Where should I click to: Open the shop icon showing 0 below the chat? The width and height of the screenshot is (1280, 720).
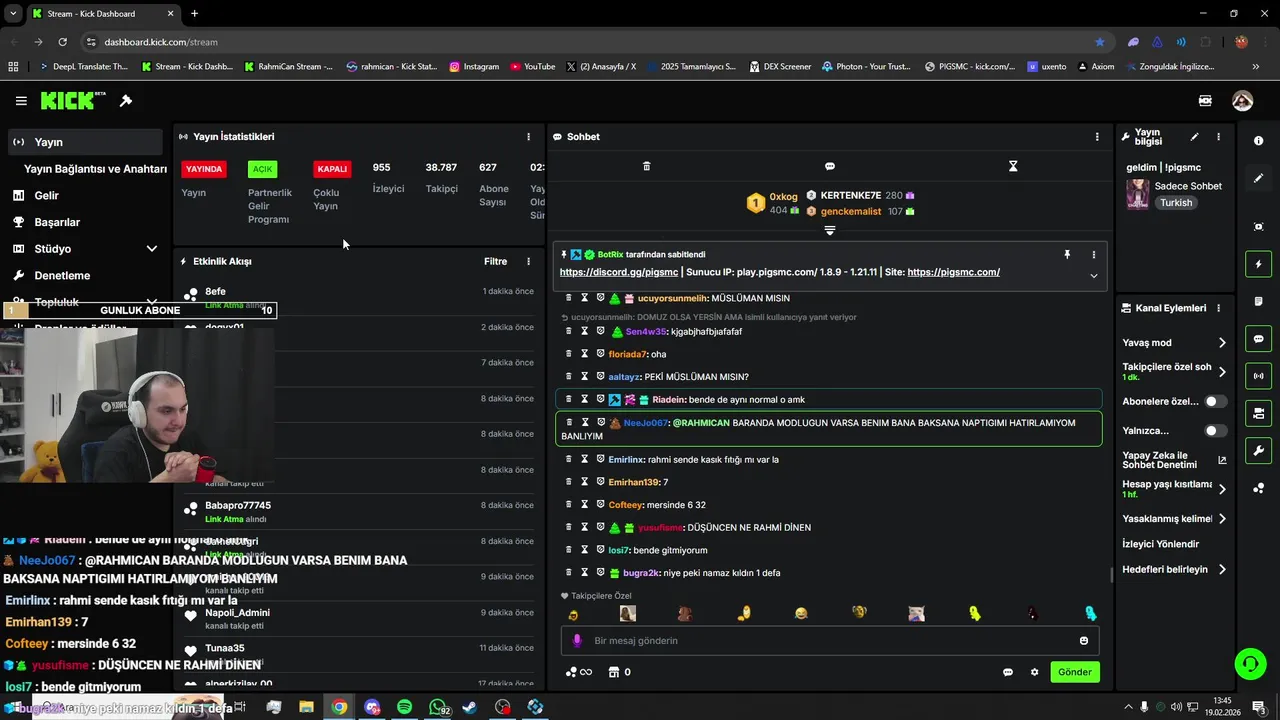coord(620,672)
